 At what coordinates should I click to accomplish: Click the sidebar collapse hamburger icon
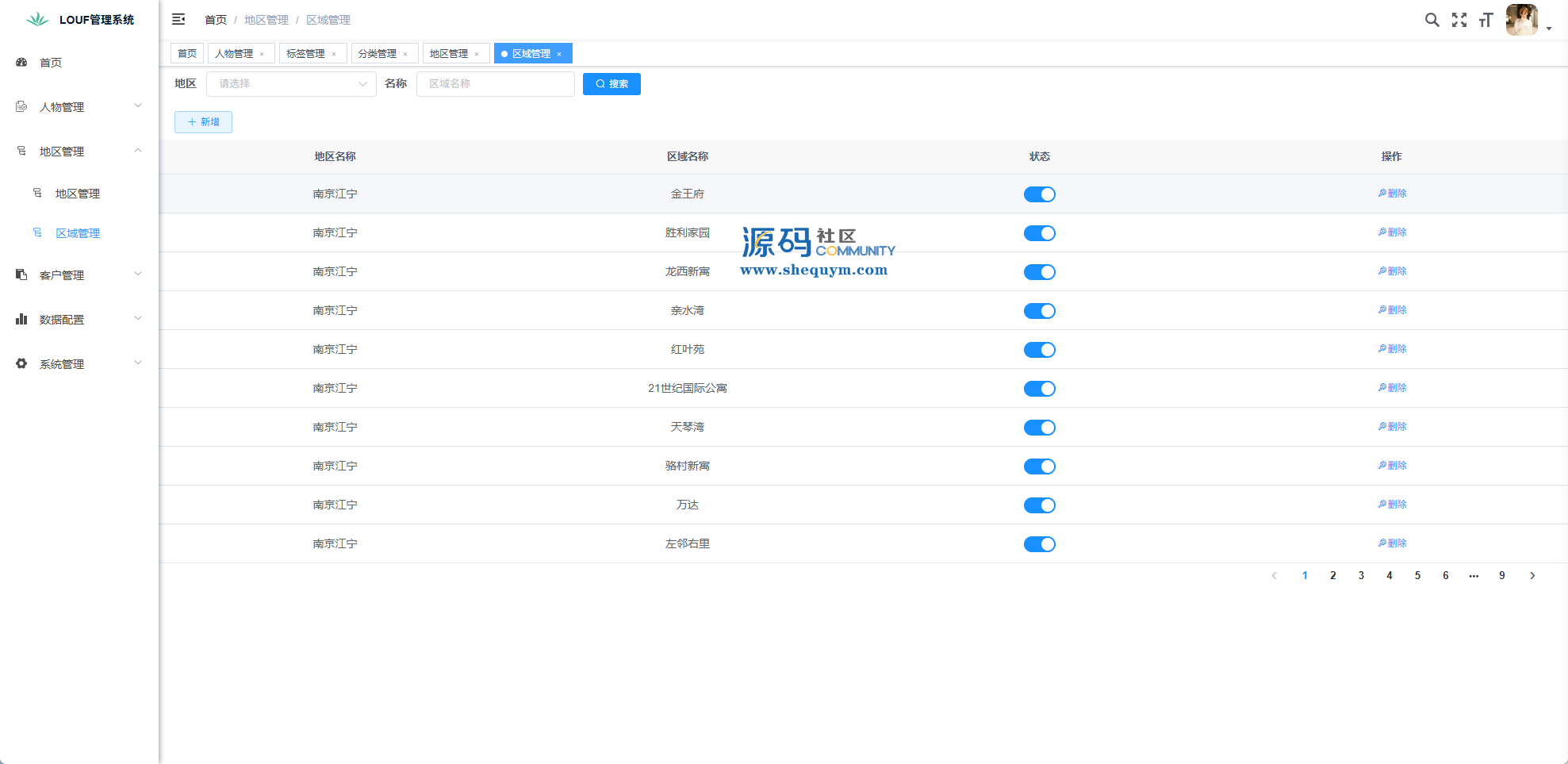(178, 19)
